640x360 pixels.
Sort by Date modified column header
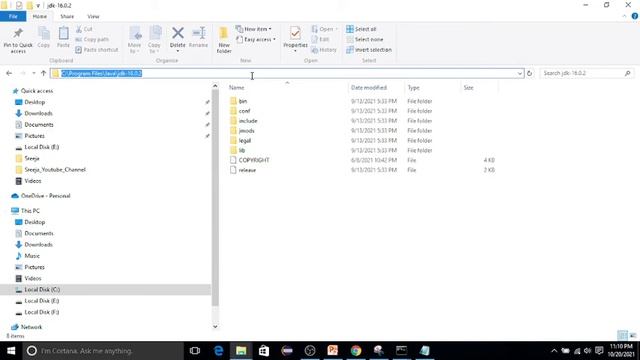[369, 87]
